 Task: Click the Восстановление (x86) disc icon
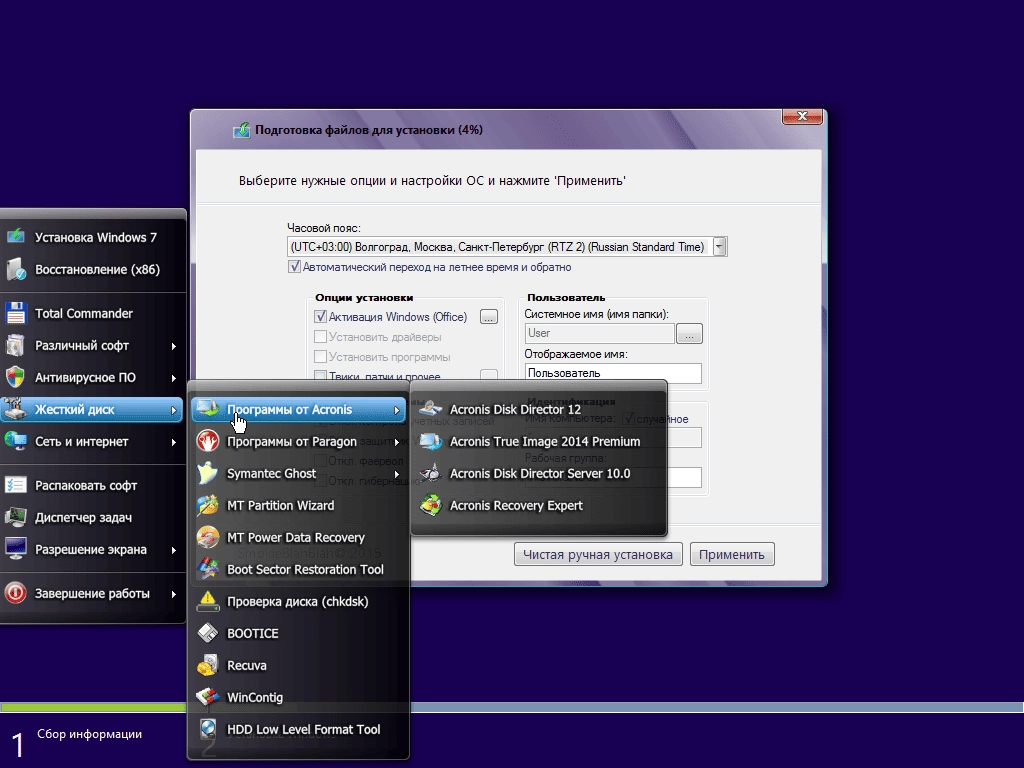(16, 269)
